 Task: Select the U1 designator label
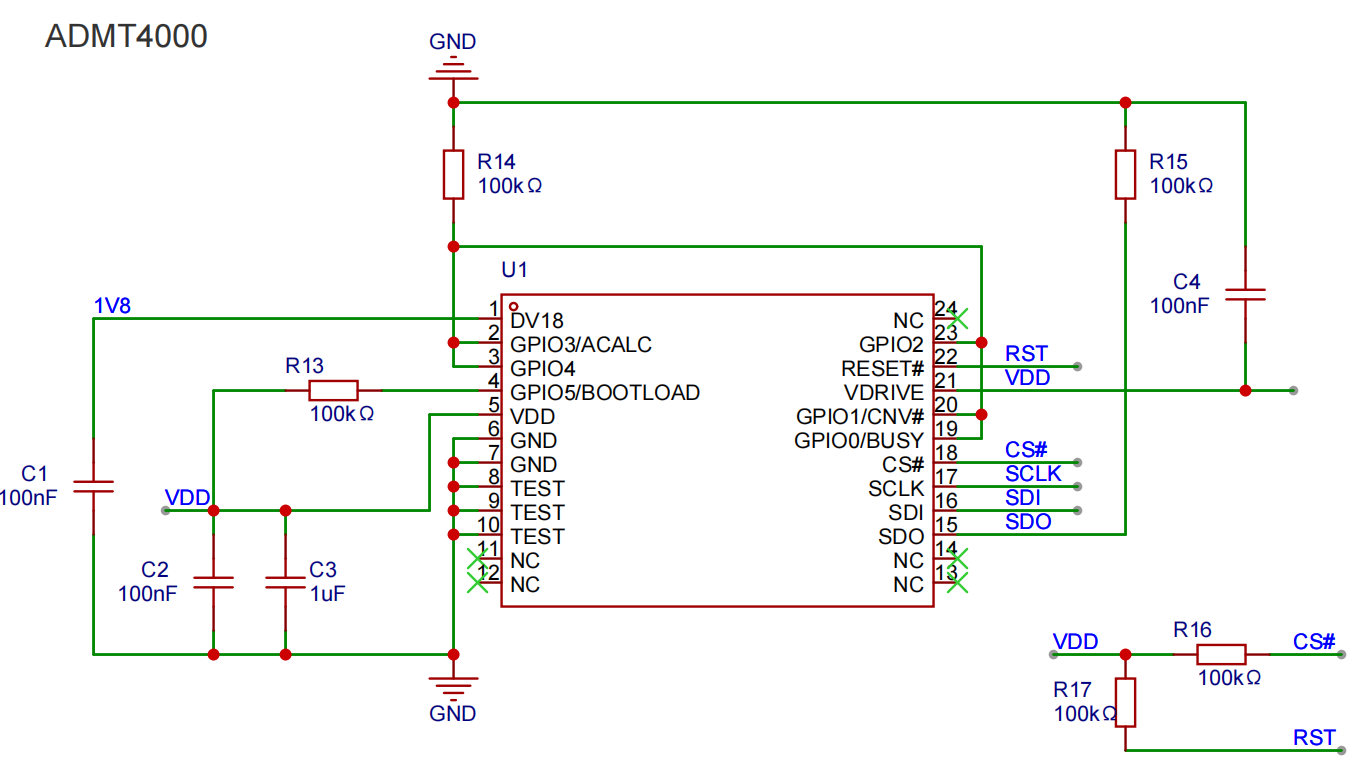[514, 270]
